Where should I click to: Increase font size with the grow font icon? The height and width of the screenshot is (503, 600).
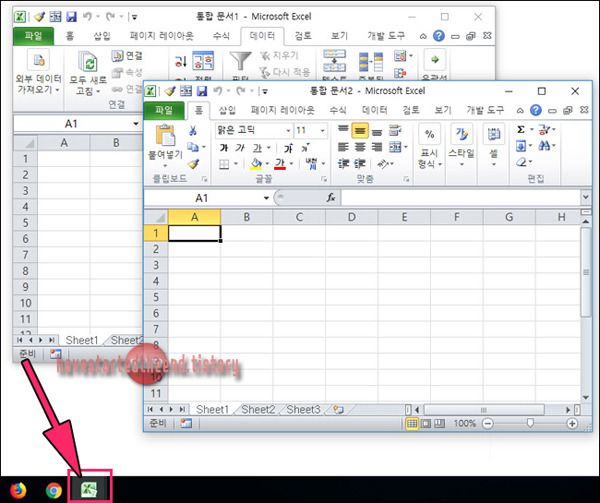[288, 148]
